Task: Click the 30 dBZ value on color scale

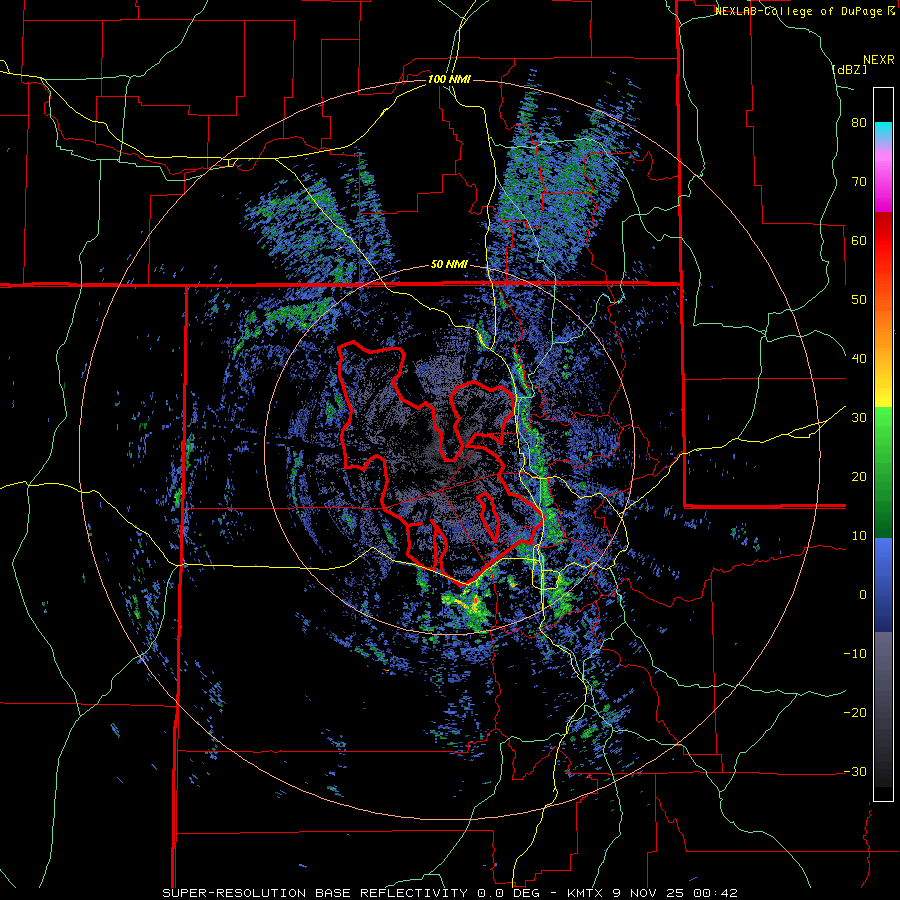Action: (x=859, y=418)
